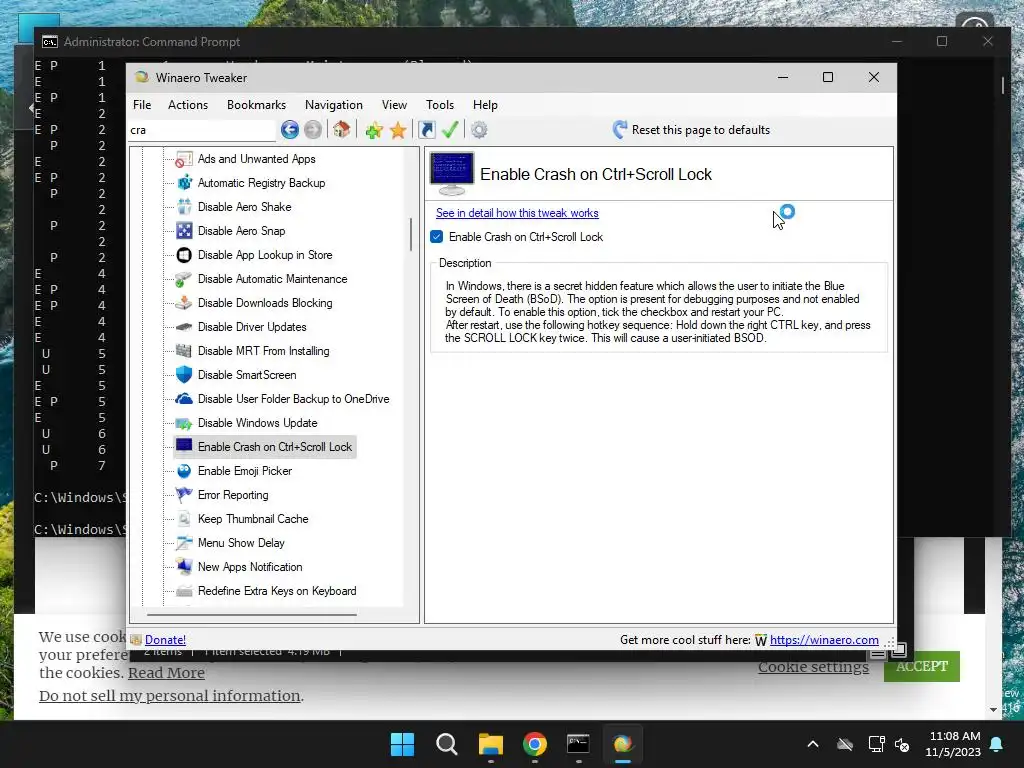Click the search box containing cra

(x=202, y=130)
